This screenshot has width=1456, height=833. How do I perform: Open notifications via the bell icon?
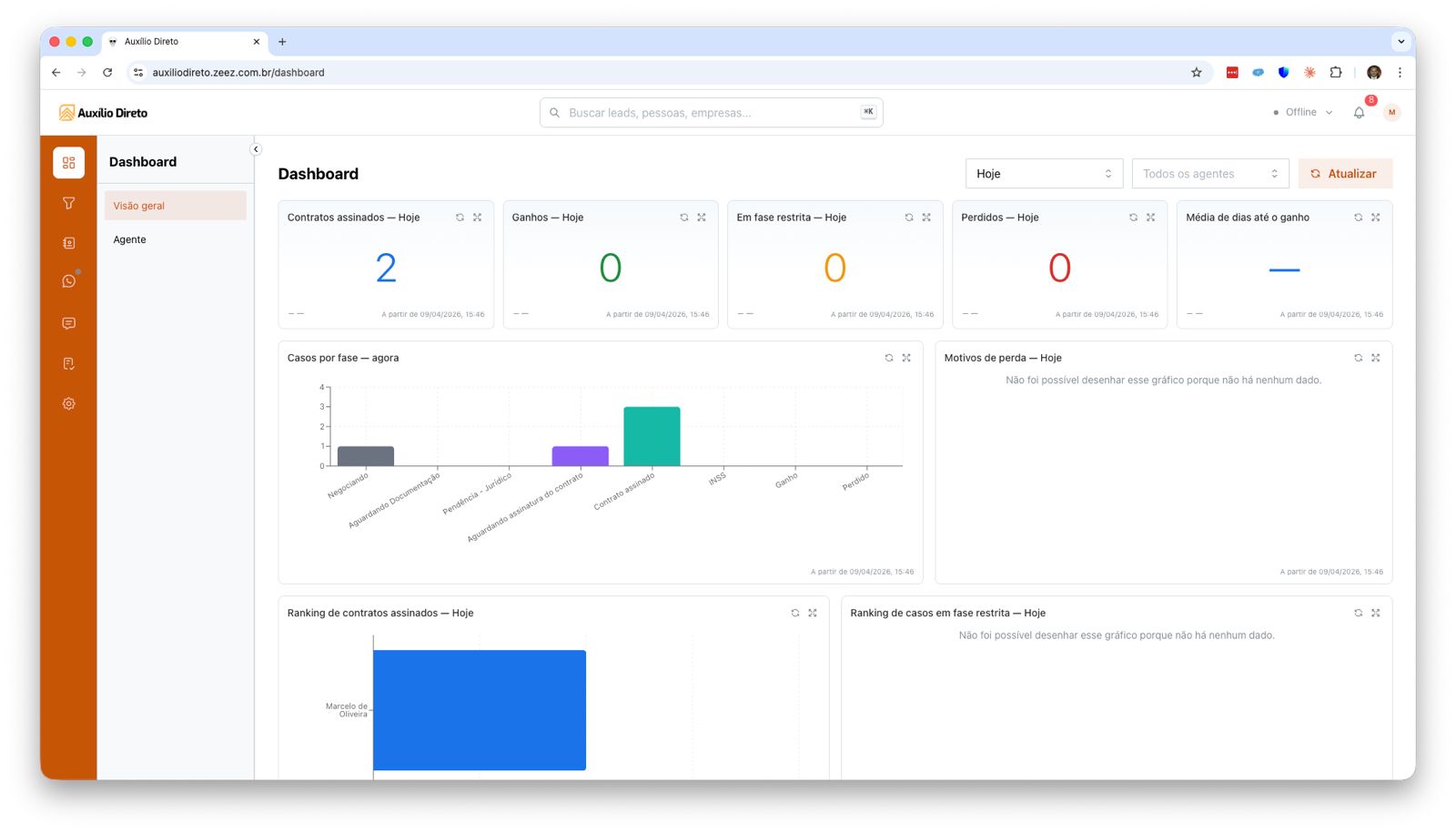click(1358, 112)
